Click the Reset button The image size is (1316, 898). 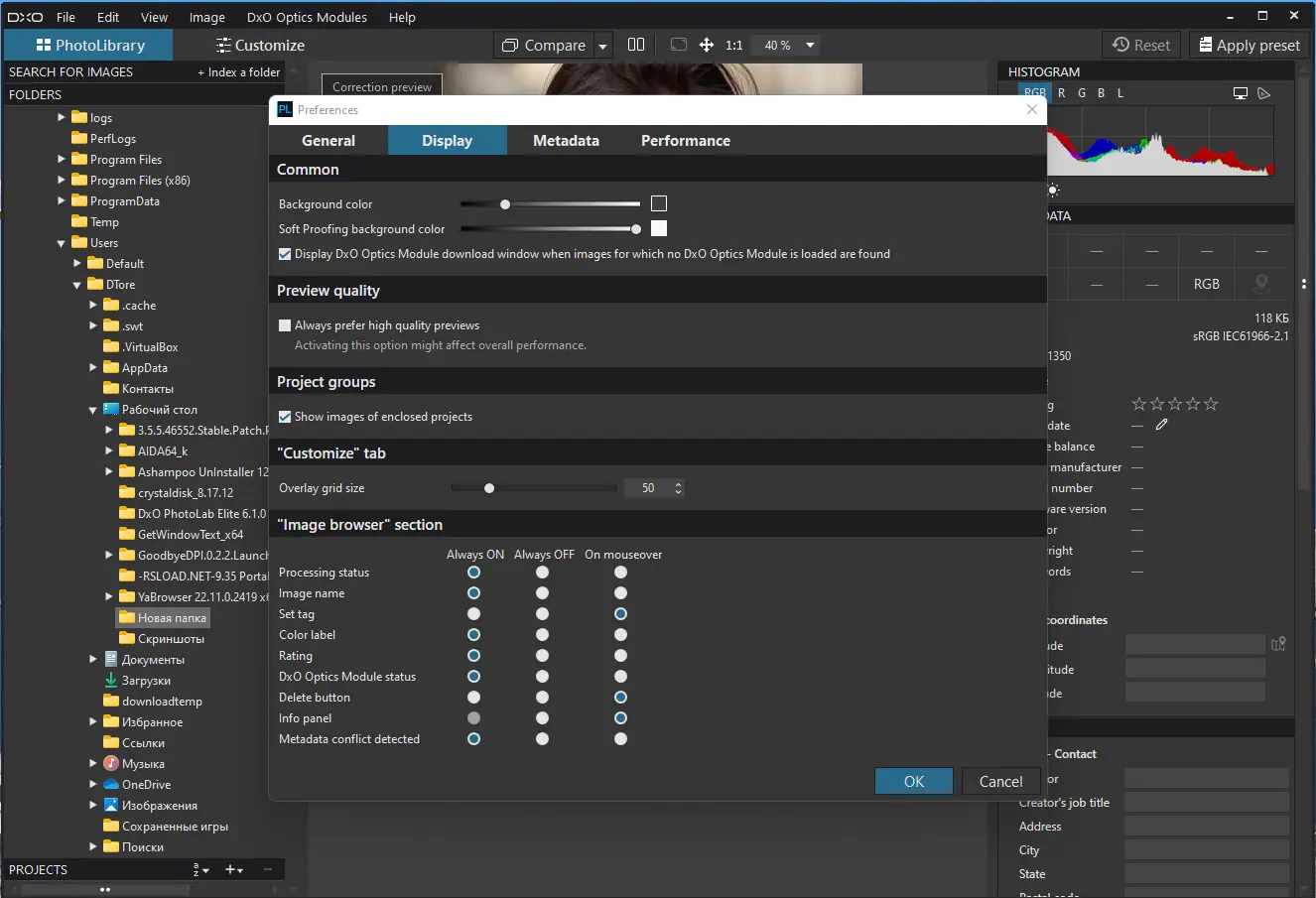pos(1141,45)
